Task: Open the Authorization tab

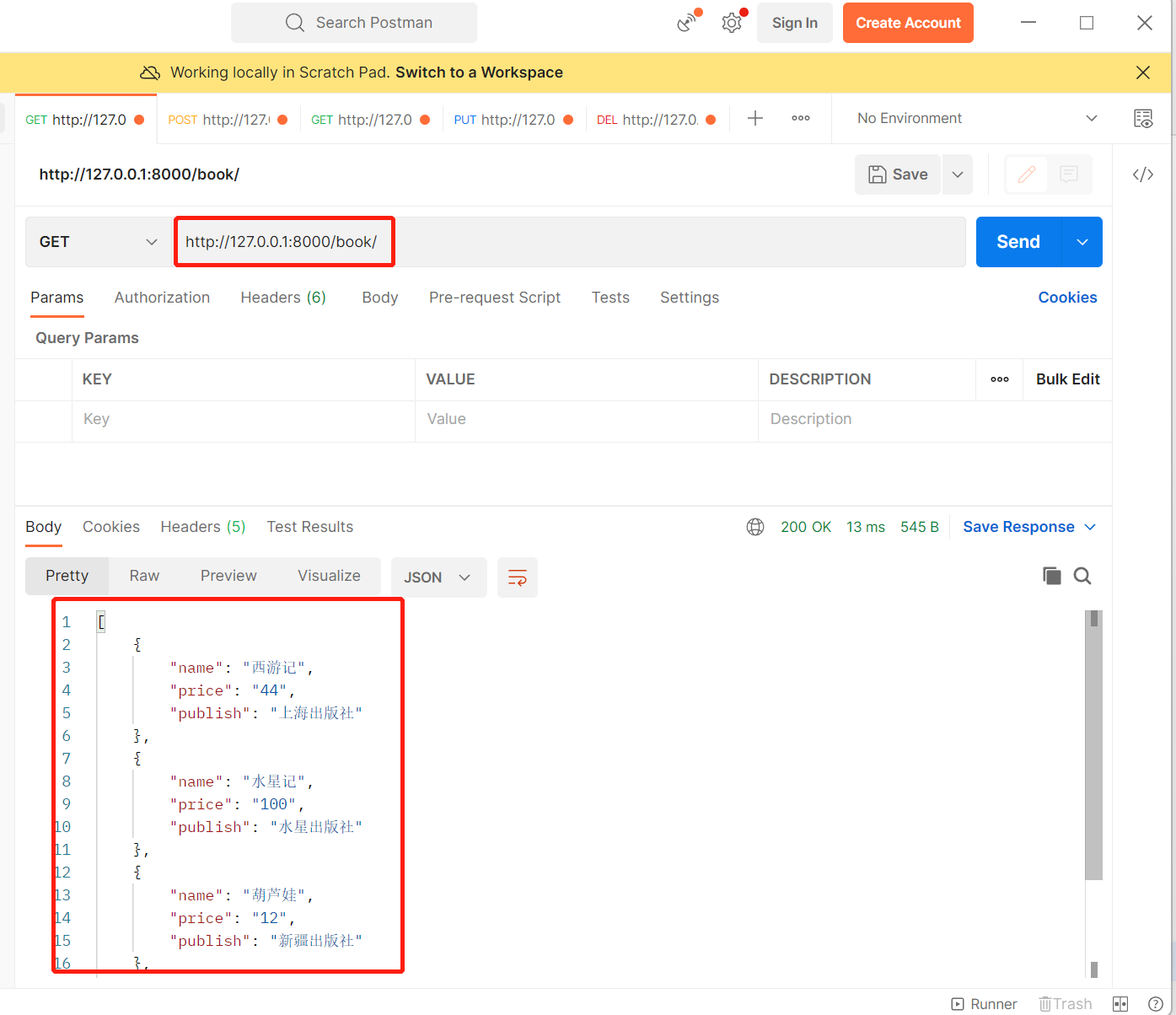Action: [162, 298]
